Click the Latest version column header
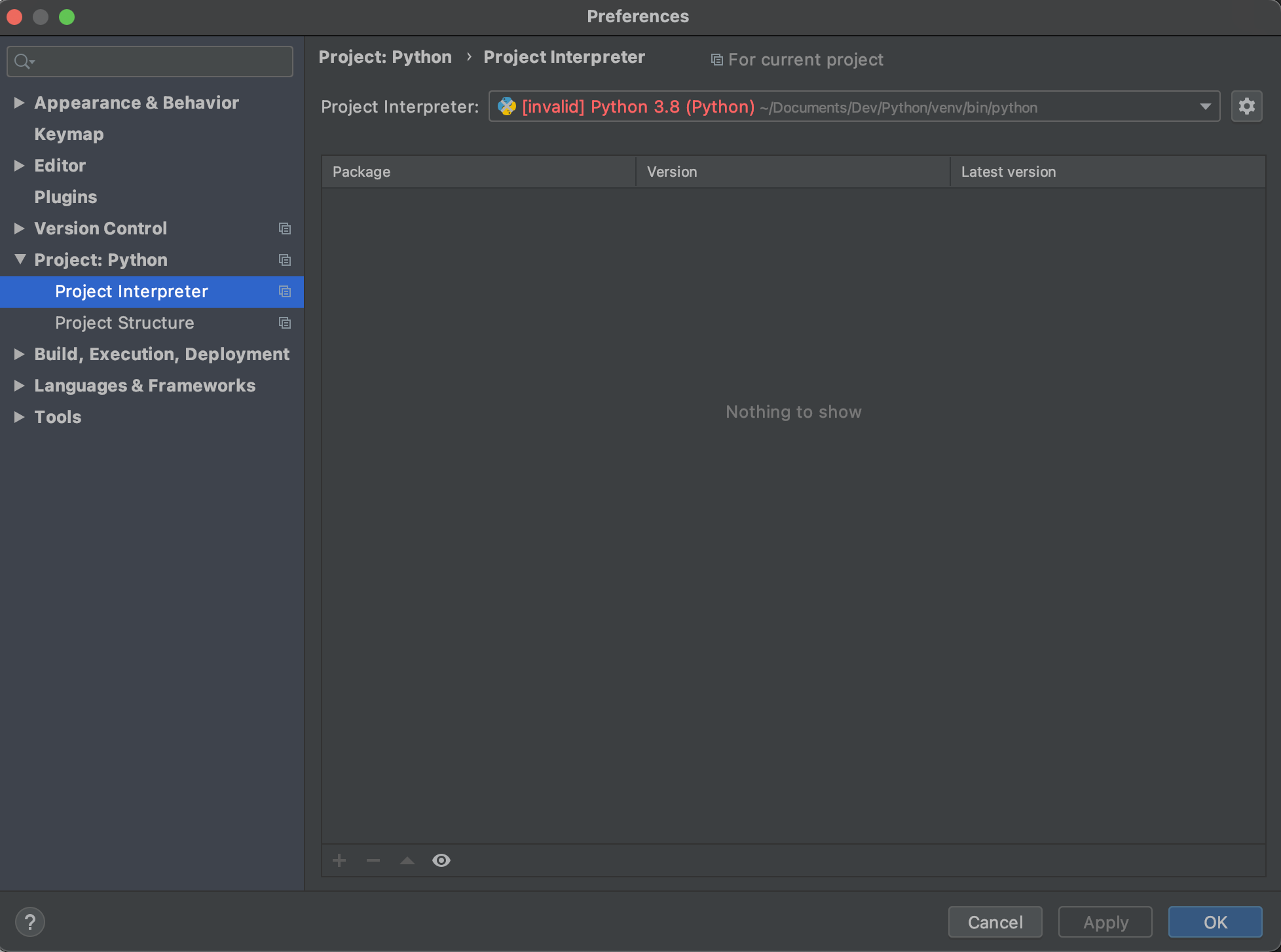This screenshot has height=952, width=1281. [x=1008, y=172]
